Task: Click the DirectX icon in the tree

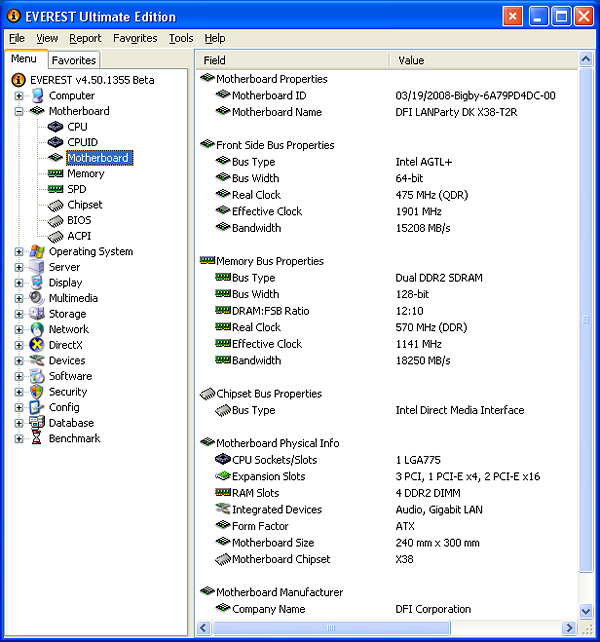Action: tap(37, 345)
